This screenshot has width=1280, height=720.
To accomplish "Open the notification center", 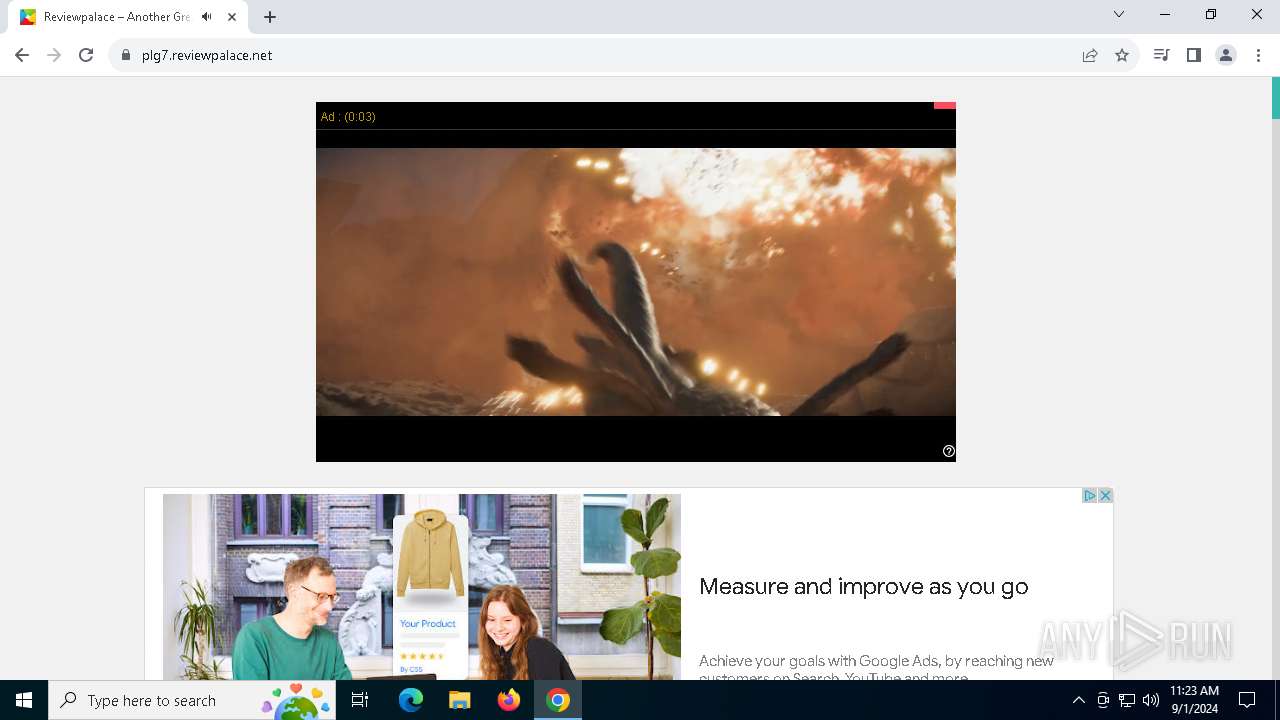I will pos(1247,700).
